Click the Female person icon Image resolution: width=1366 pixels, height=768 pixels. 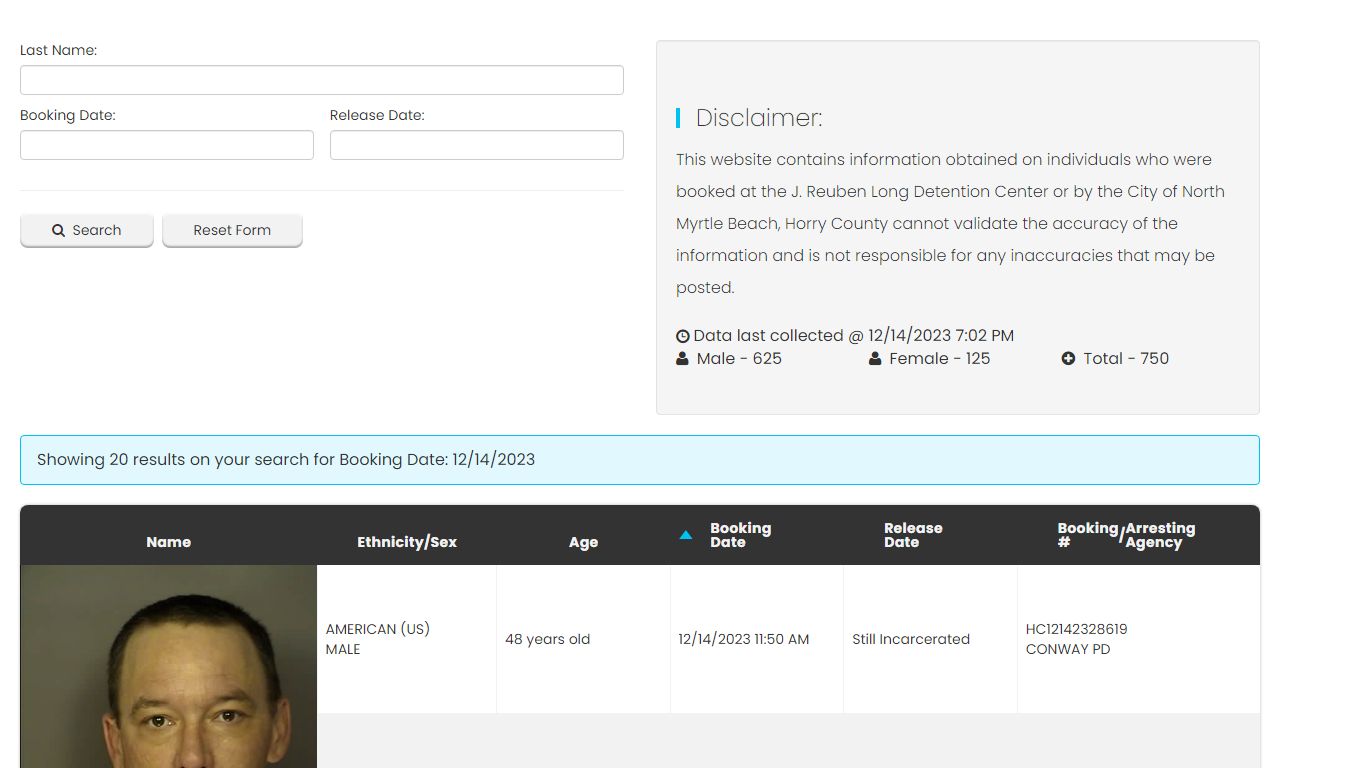pos(875,359)
